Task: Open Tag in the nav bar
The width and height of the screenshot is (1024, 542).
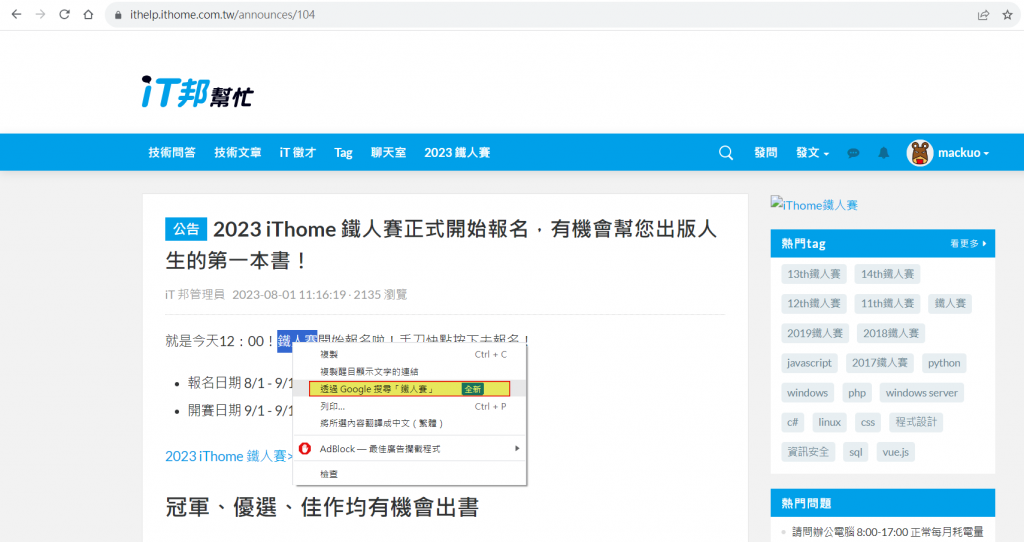Action: click(344, 153)
